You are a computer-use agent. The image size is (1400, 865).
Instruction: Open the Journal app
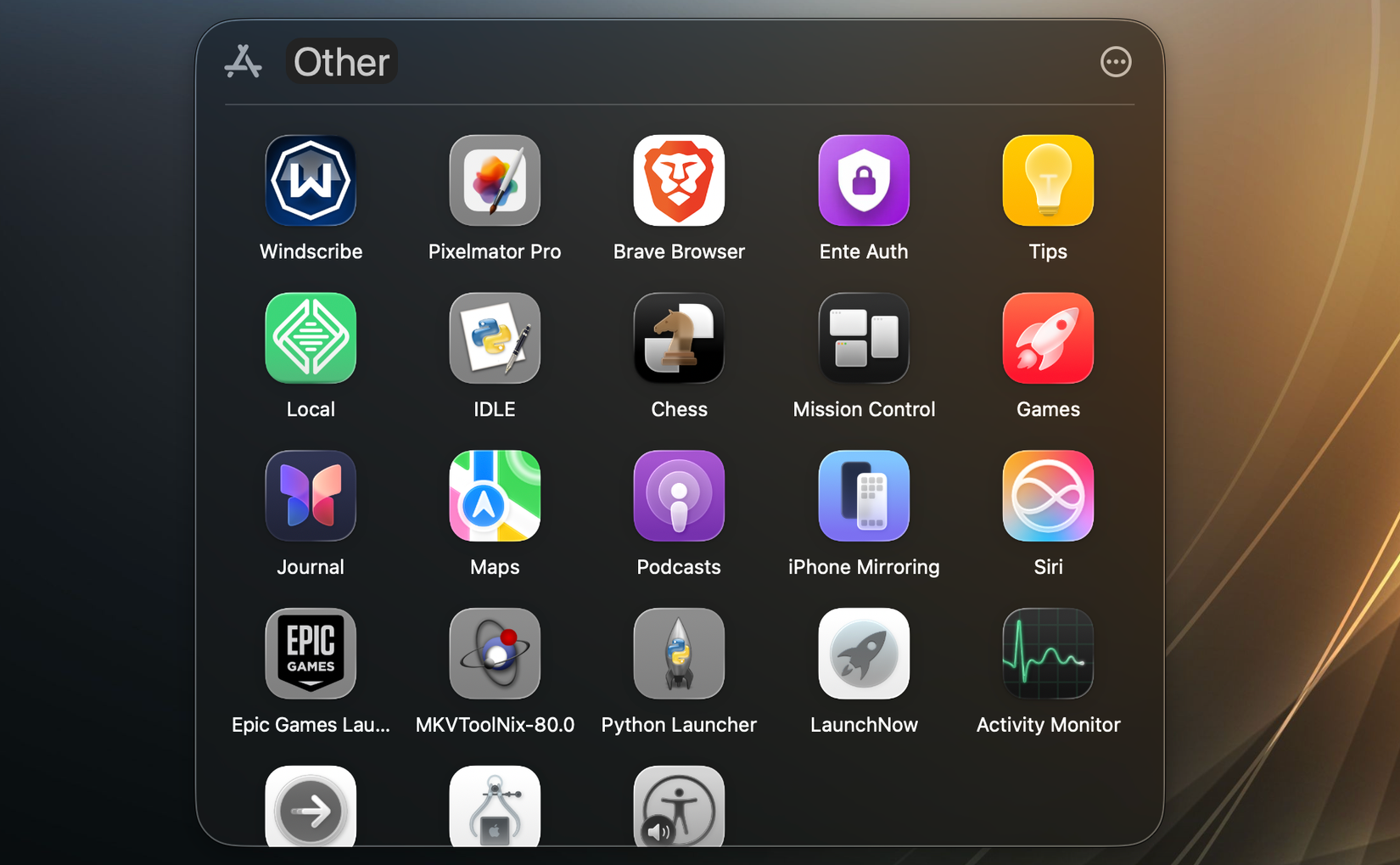(x=311, y=496)
